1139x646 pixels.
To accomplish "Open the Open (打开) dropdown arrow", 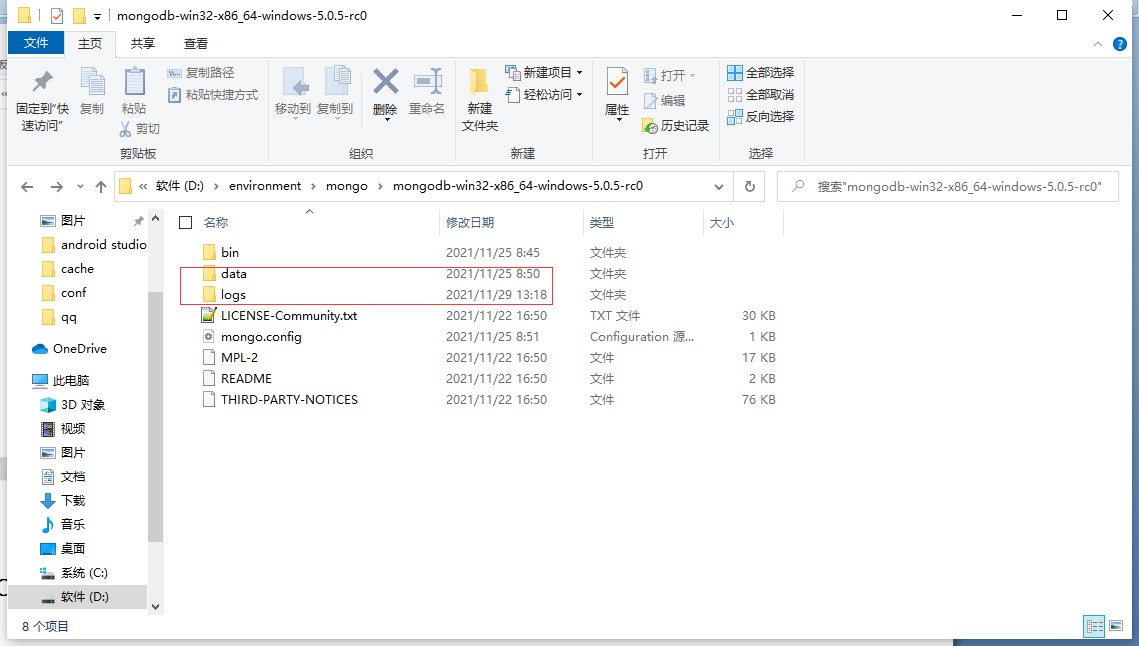I will (692, 76).
